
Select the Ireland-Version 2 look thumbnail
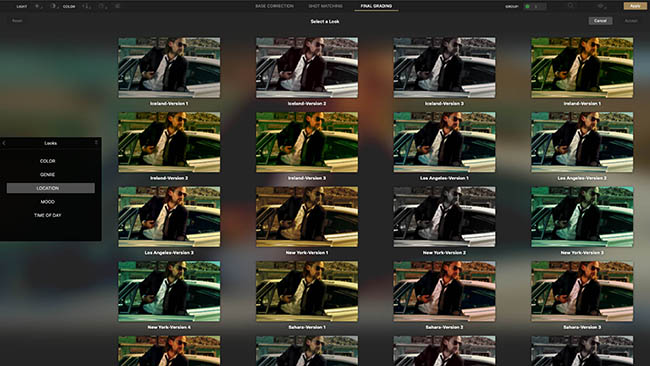click(169, 142)
